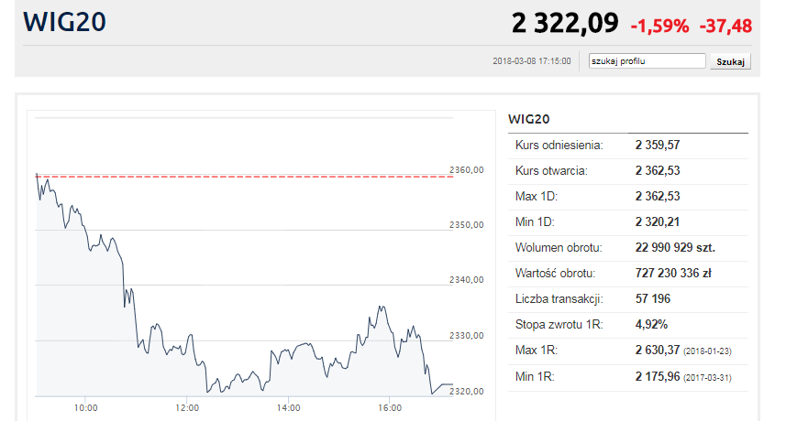Click the "szukaj profilu" search input field

[x=646, y=61]
